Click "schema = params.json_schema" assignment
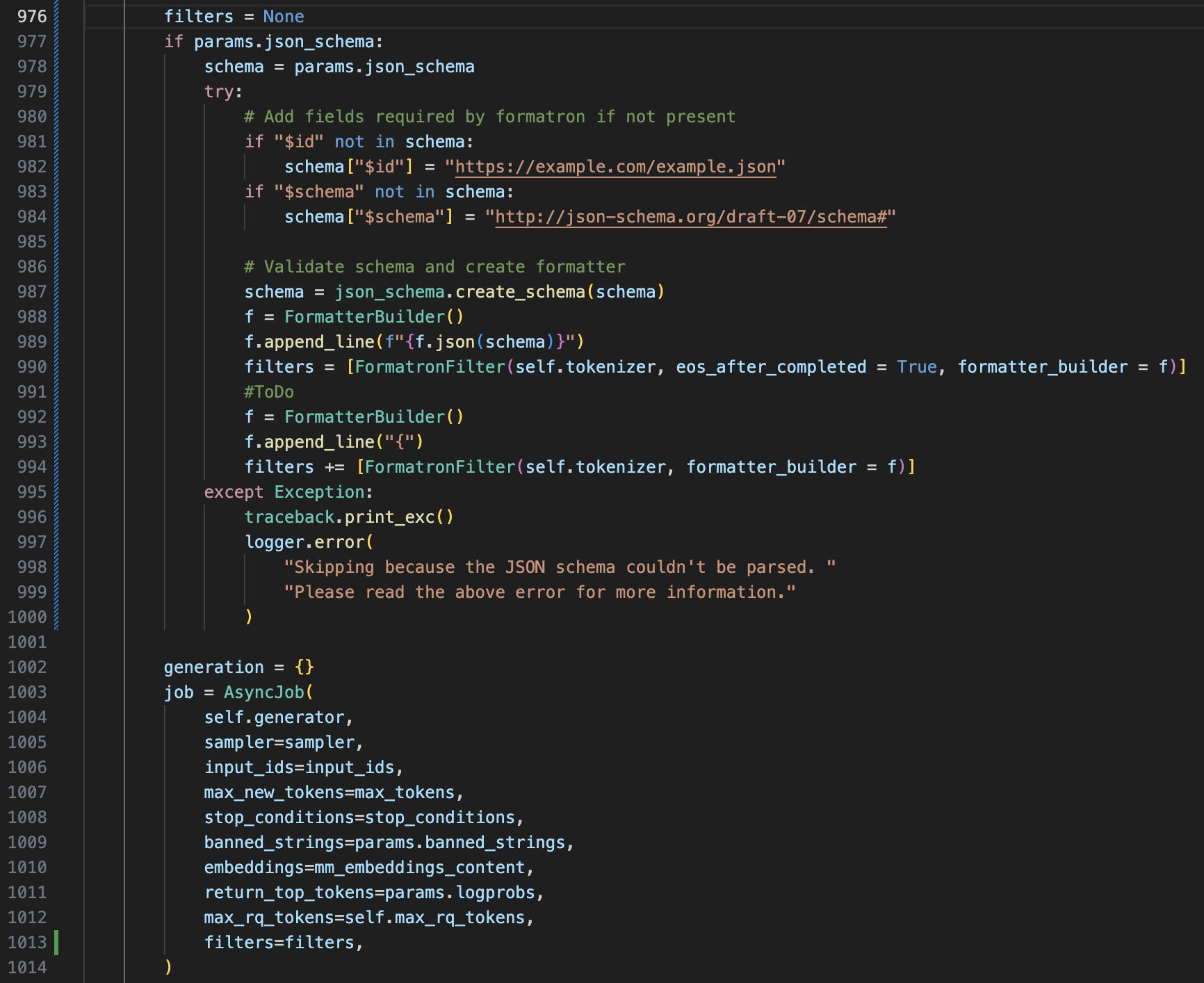This screenshot has height=983, width=1204. [339, 67]
